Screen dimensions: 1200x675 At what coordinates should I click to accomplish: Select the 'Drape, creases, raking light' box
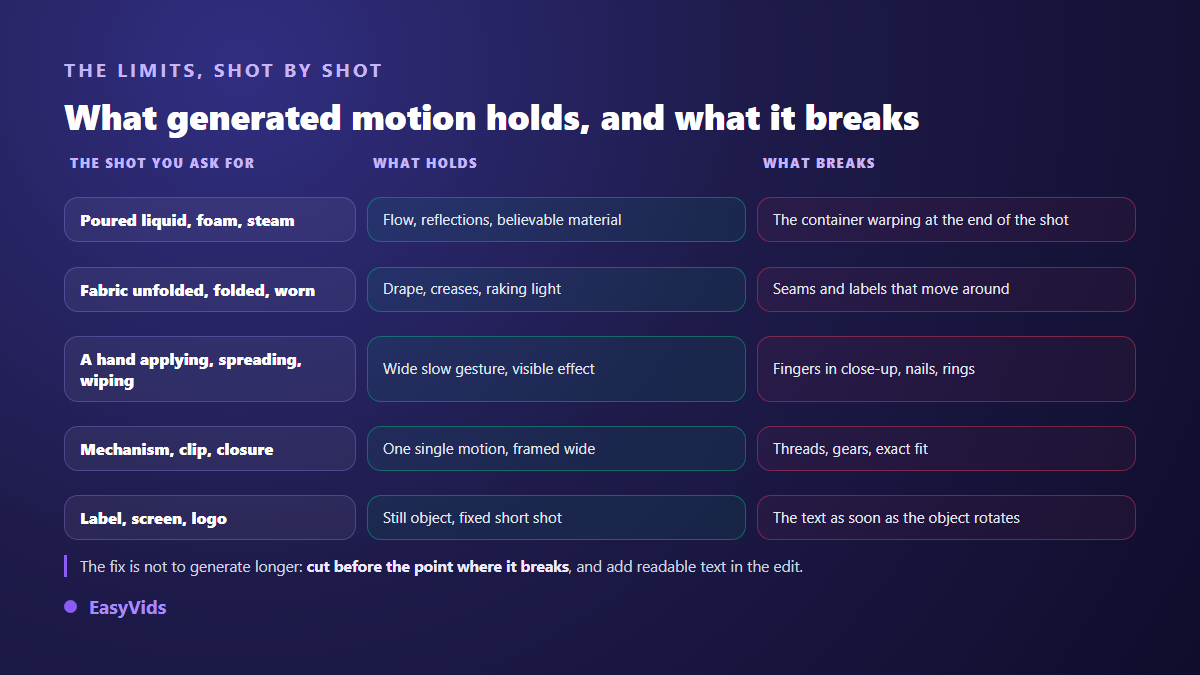coord(556,290)
